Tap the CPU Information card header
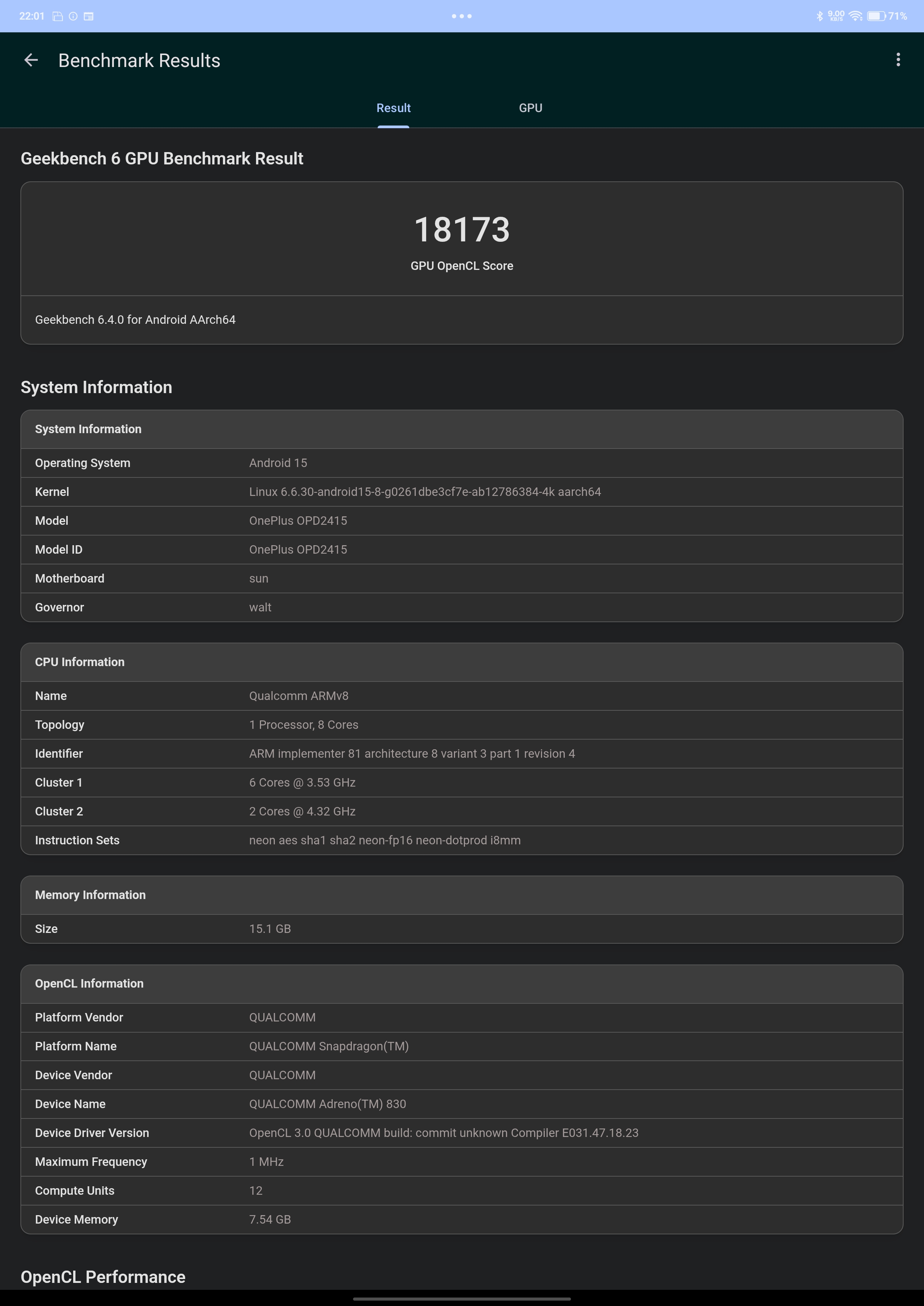924x1306 pixels. (x=462, y=662)
